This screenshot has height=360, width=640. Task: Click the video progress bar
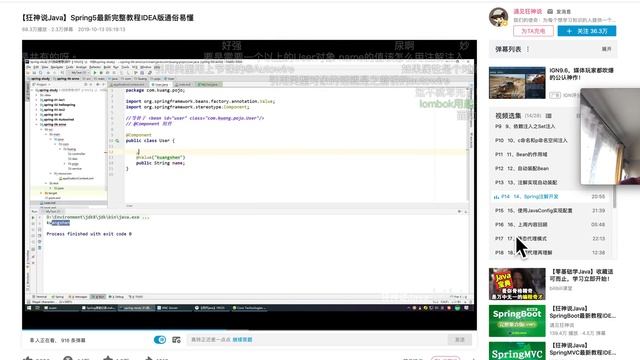(249, 329)
